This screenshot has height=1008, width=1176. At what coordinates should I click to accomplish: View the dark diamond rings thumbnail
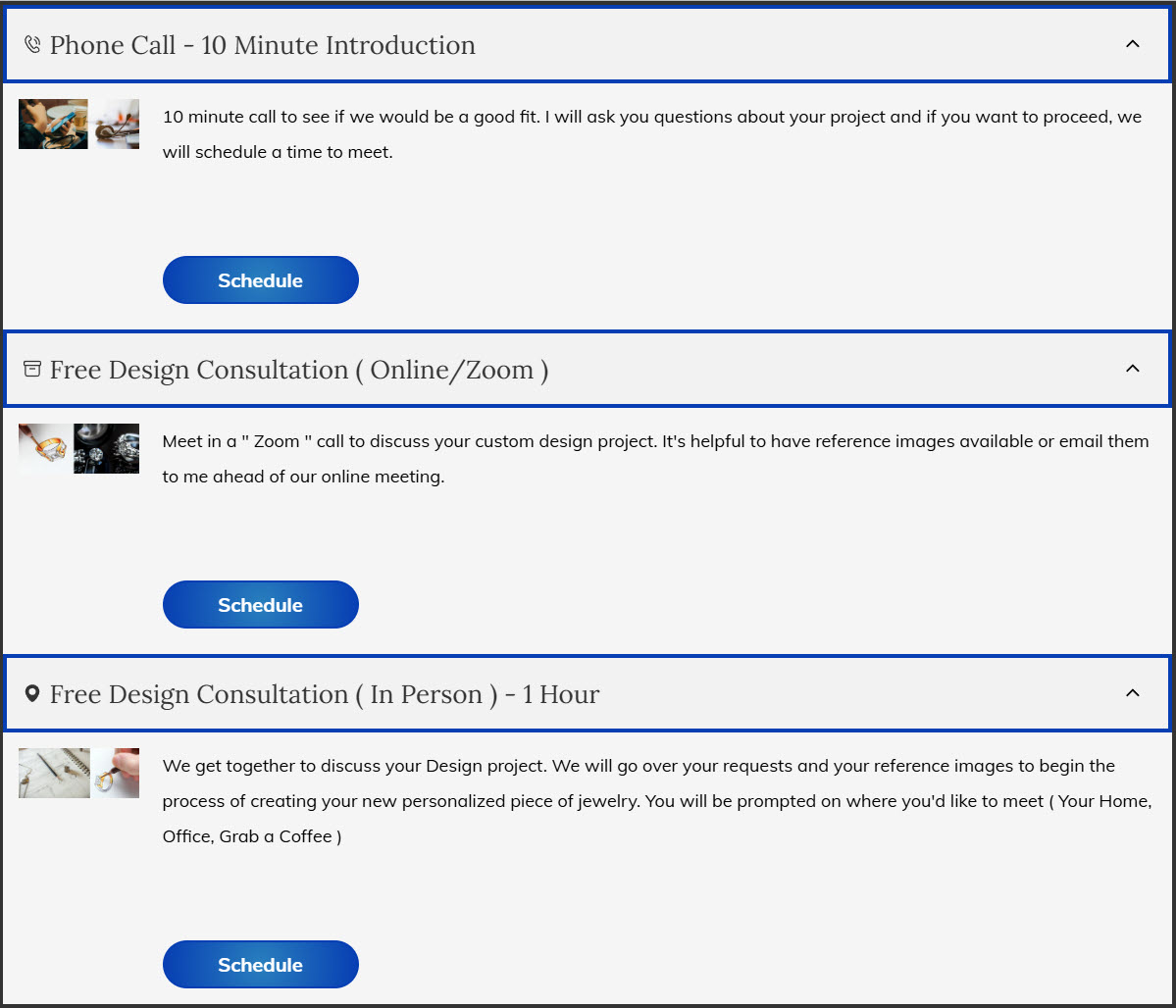[x=107, y=448]
